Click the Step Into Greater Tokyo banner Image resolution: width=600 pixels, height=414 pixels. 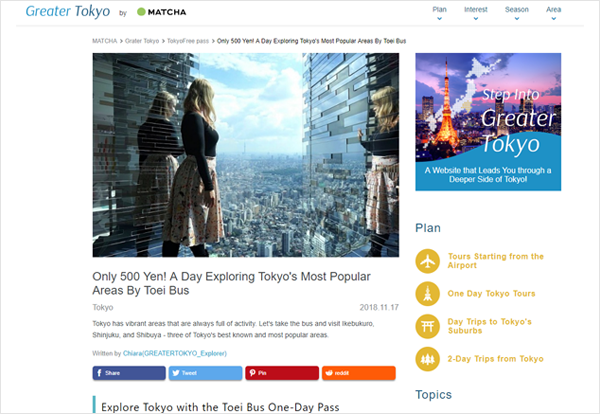(488, 122)
